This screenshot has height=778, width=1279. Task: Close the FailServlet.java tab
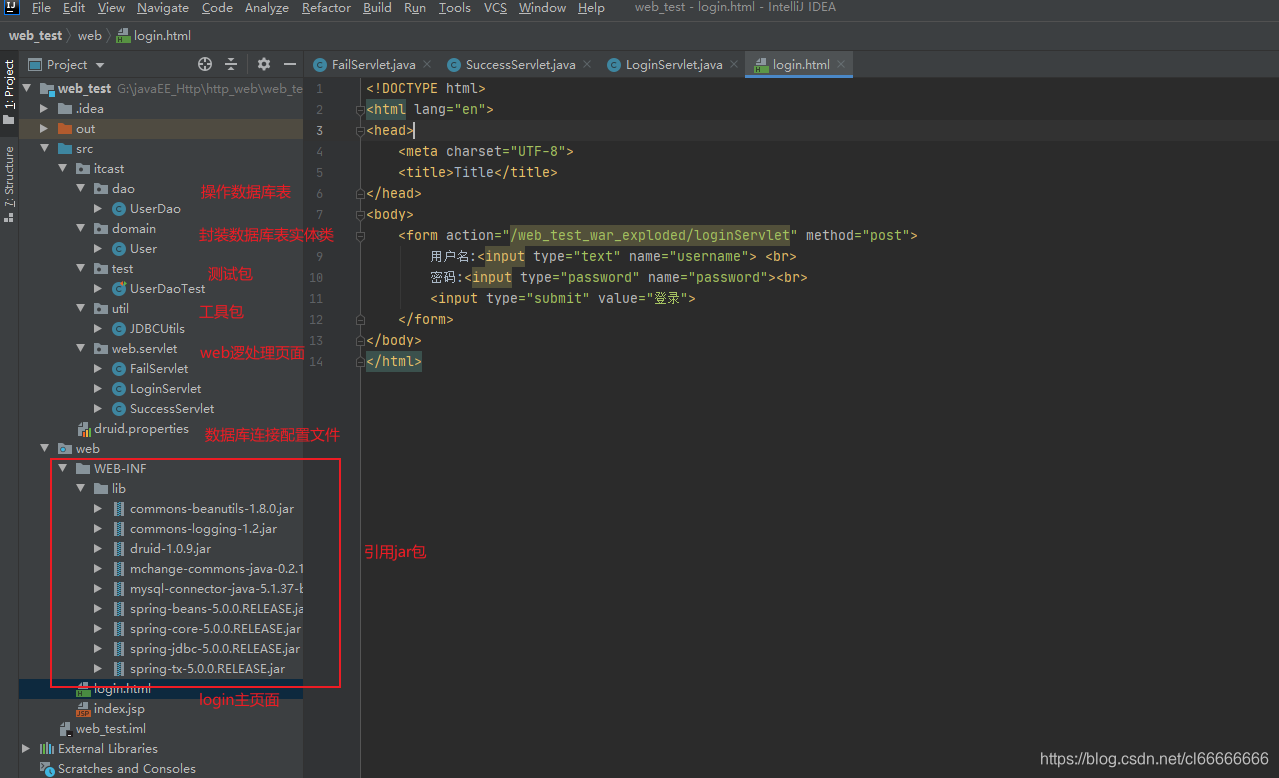click(x=427, y=64)
